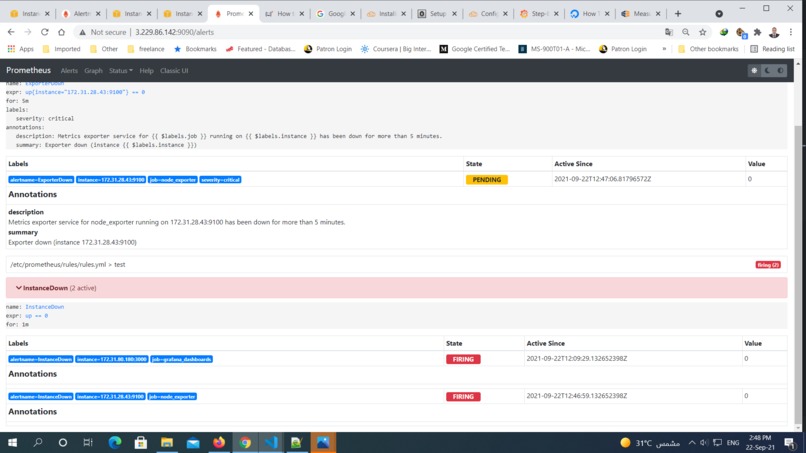Viewport: 806px width, 453px height.
Task: Launch Microsoft Edge from taskbar
Action: [x=115, y=442]
